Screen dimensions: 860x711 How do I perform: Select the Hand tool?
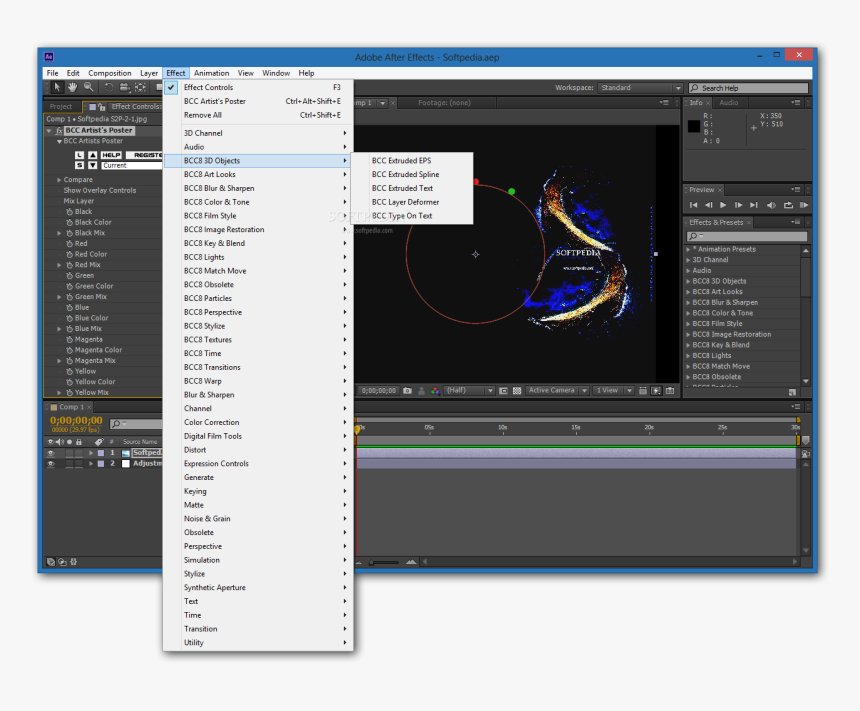(x=72, y=87)
